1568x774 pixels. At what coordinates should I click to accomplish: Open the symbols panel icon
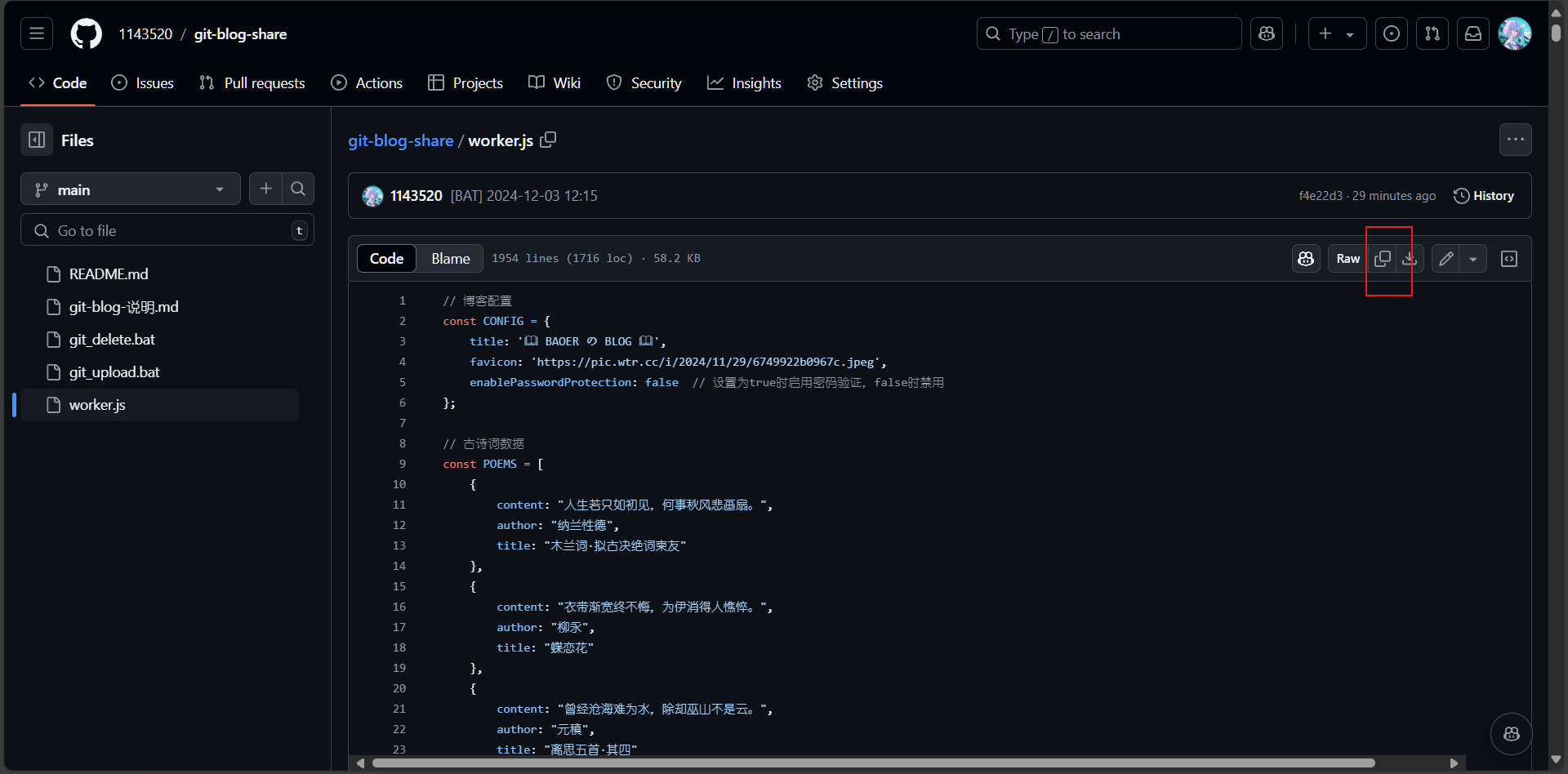(x=1509, y=259)
